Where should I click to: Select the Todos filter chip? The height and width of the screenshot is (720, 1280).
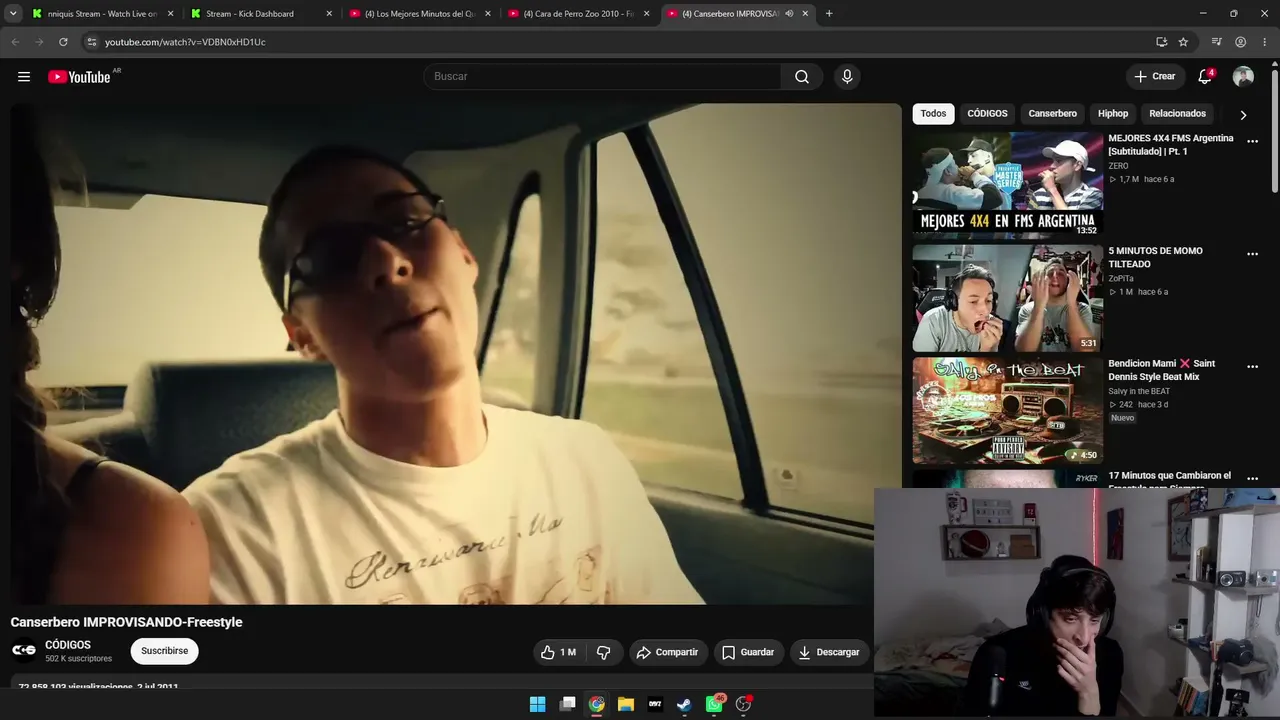tap(933, 114)
